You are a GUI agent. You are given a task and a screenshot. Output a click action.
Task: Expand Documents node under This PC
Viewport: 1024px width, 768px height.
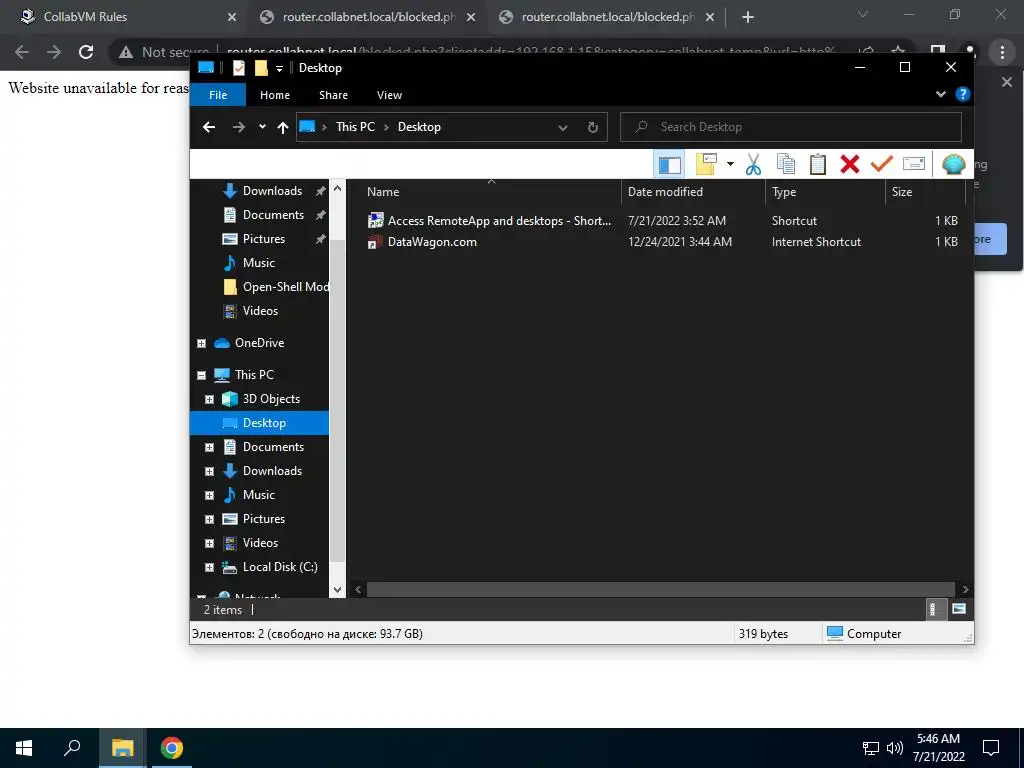pyautogui.click(x=210, y=448)
